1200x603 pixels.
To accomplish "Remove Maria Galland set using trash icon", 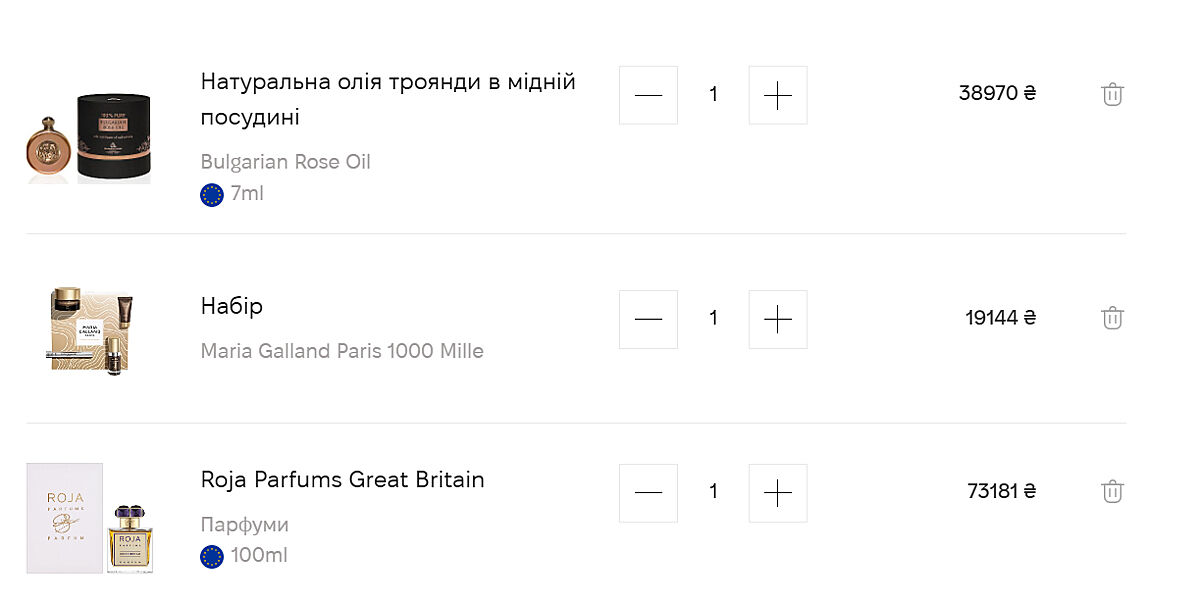I will coord(1112,318).
